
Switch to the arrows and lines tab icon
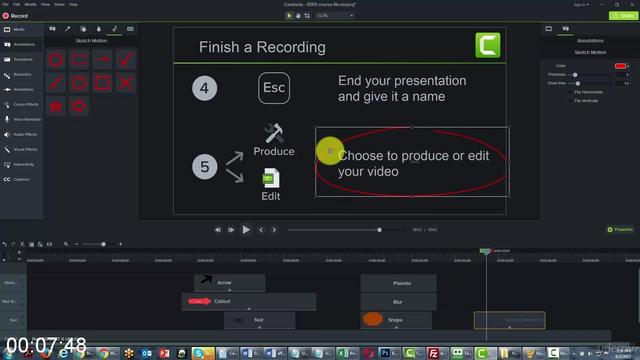click(x=68, y=29)
